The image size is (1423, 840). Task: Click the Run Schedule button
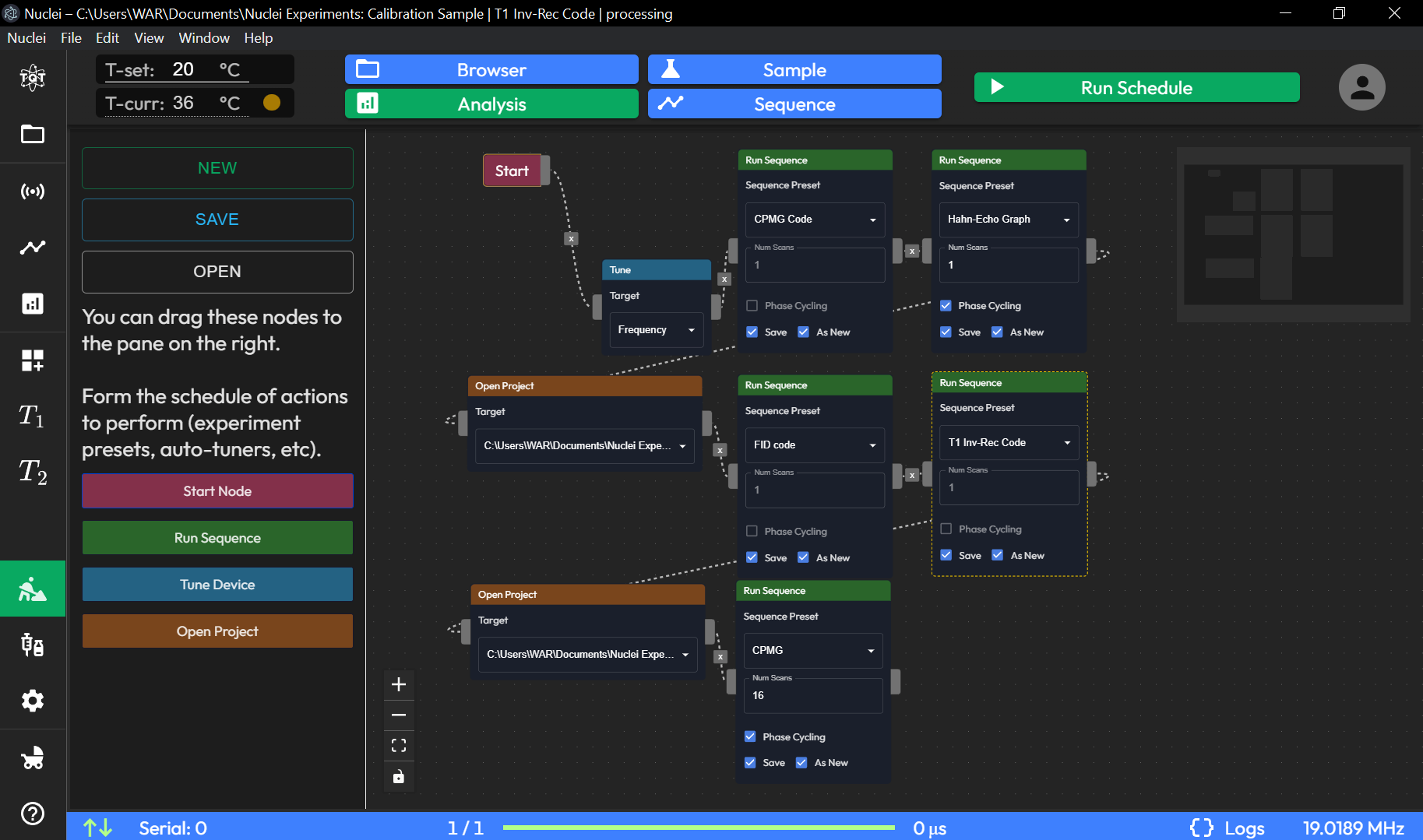click(x=1136, y=87)
